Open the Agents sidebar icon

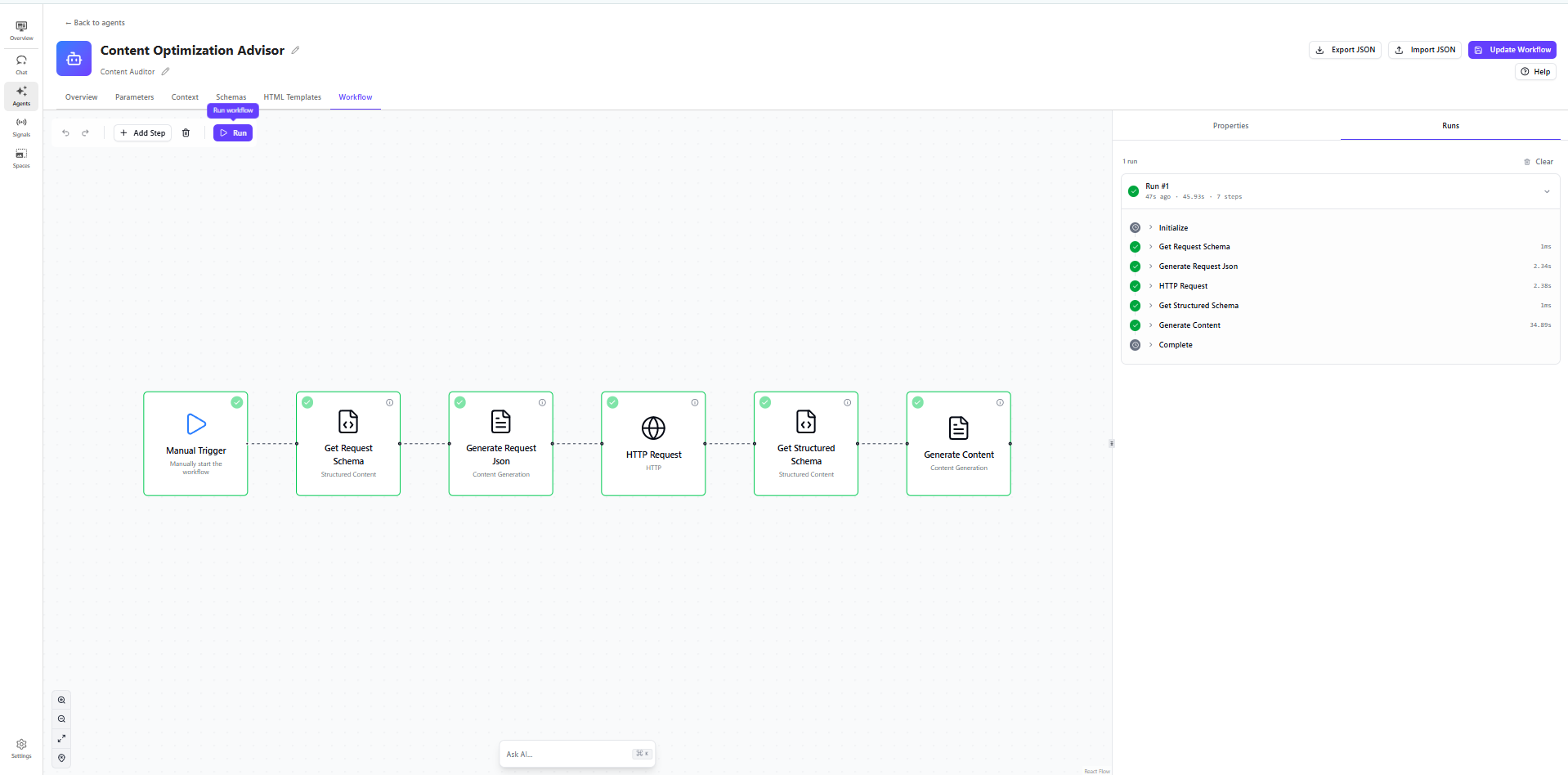[21, 96]
